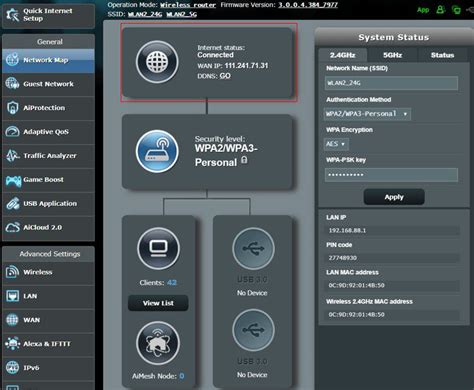
Task: Click the Clients computer monitor icon
Action: 158,248
